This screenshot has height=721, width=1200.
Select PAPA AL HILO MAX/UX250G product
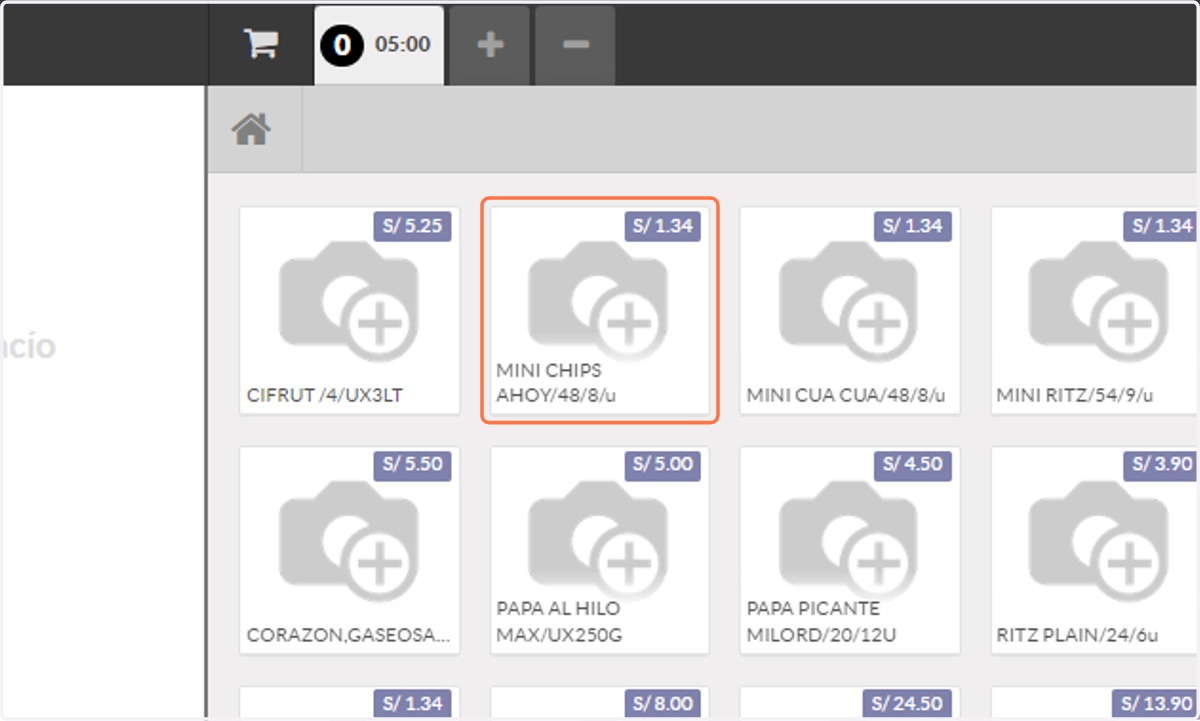600,550
